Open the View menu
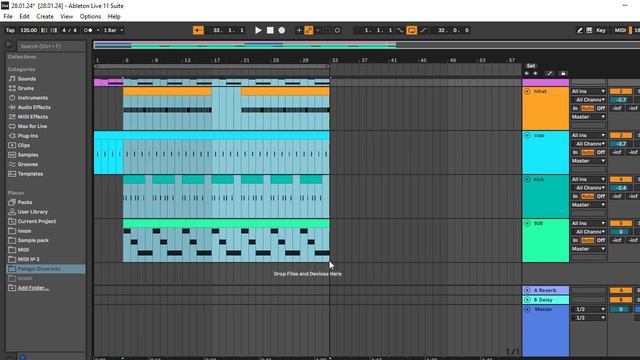This screenshot has width=640, height=360. point(67,16)
